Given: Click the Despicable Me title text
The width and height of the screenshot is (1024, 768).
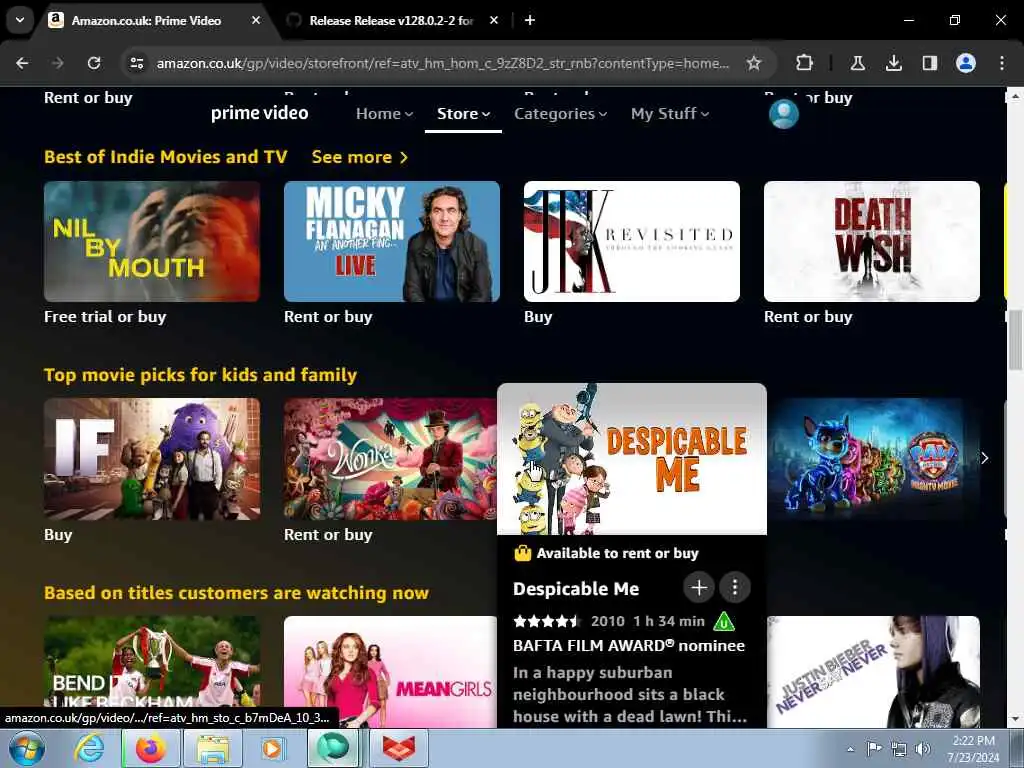Looking at the screenshot, I should point(576,589).
